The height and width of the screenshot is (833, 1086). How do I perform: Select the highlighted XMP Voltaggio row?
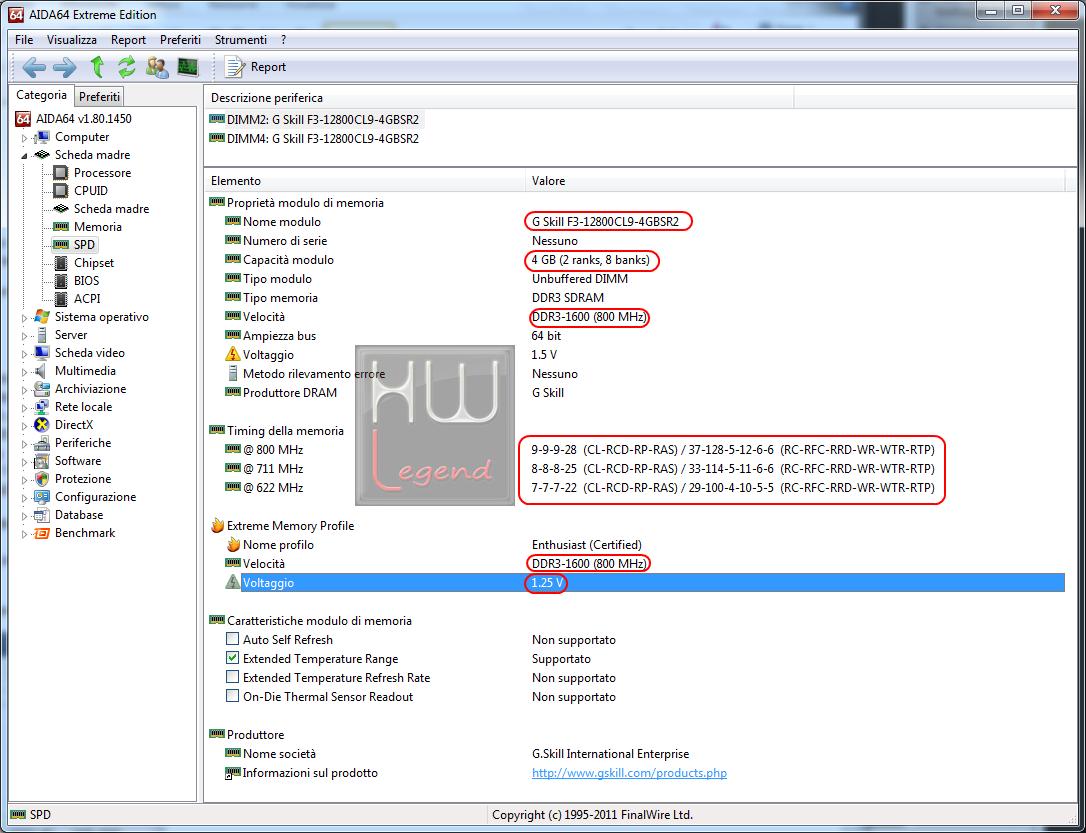644,583
